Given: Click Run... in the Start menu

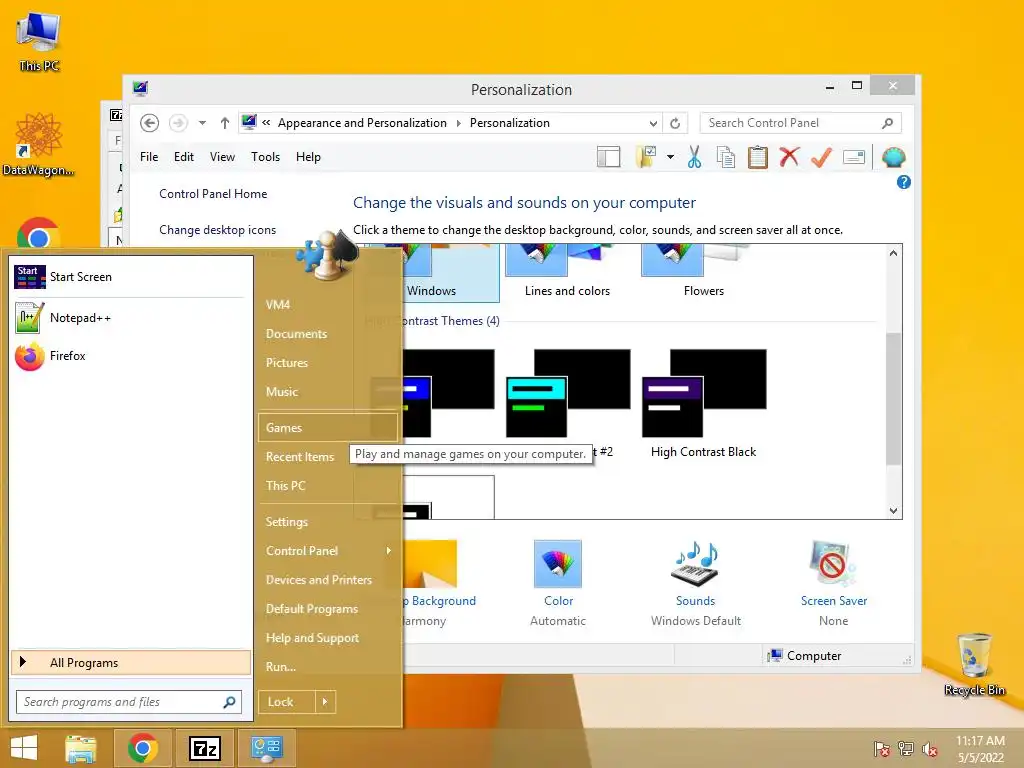Looking at the screenshot, I should 281,667.
